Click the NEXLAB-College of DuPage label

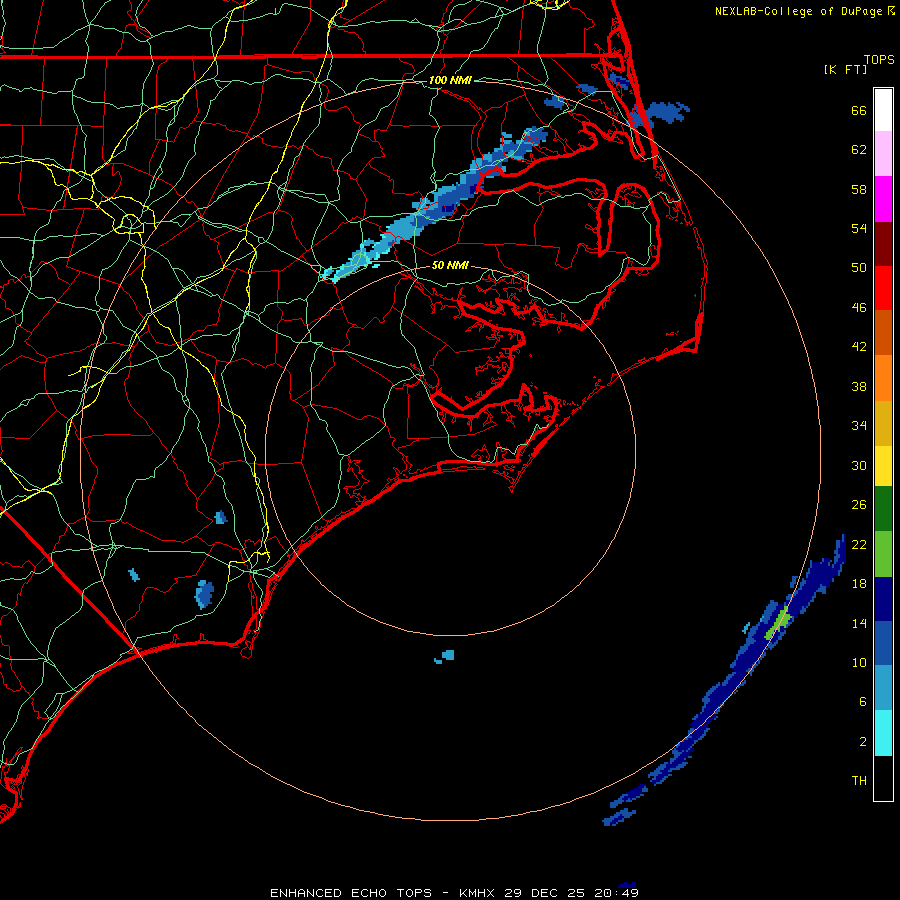point(805,11)
